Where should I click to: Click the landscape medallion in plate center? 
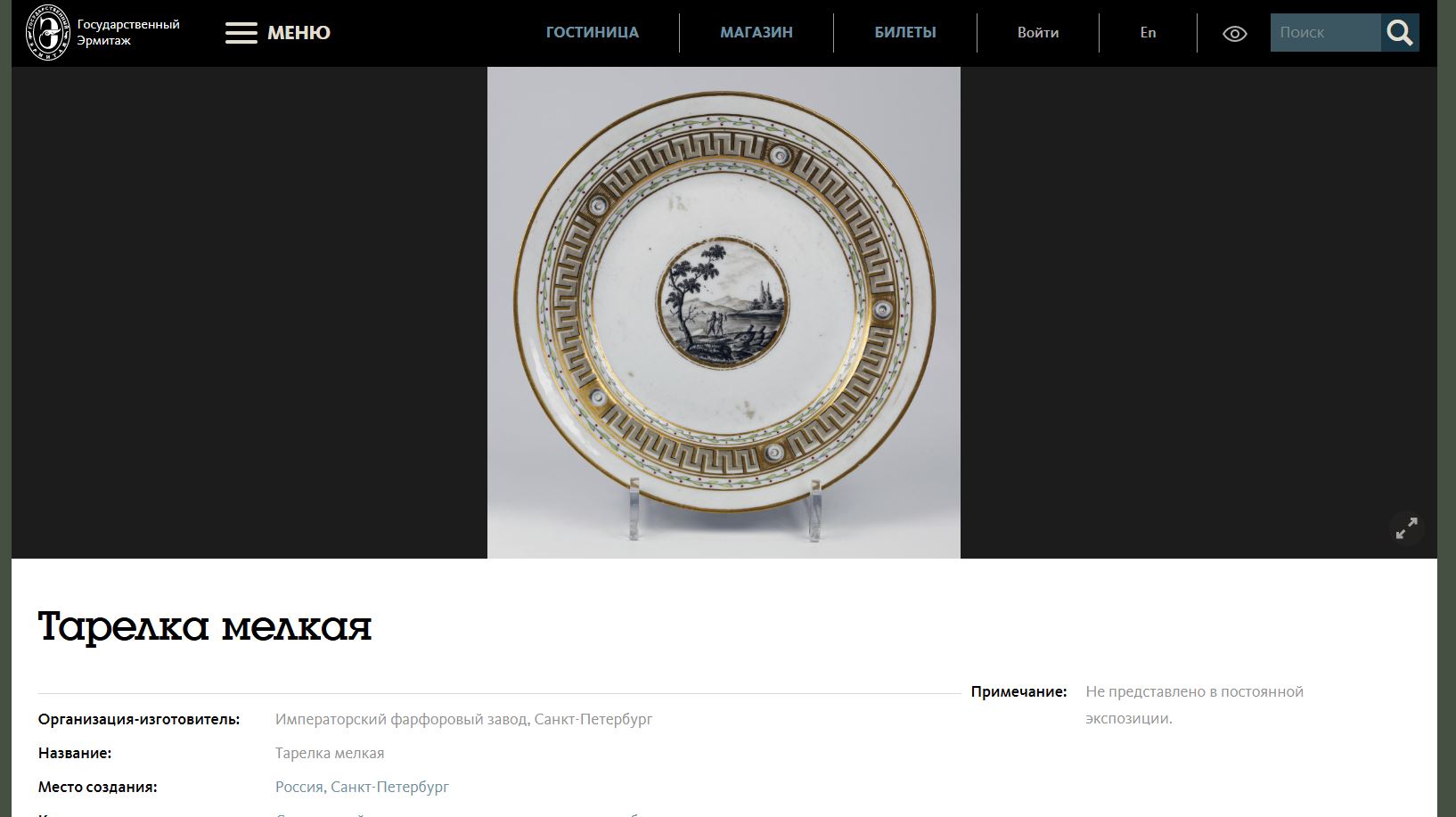723,302
